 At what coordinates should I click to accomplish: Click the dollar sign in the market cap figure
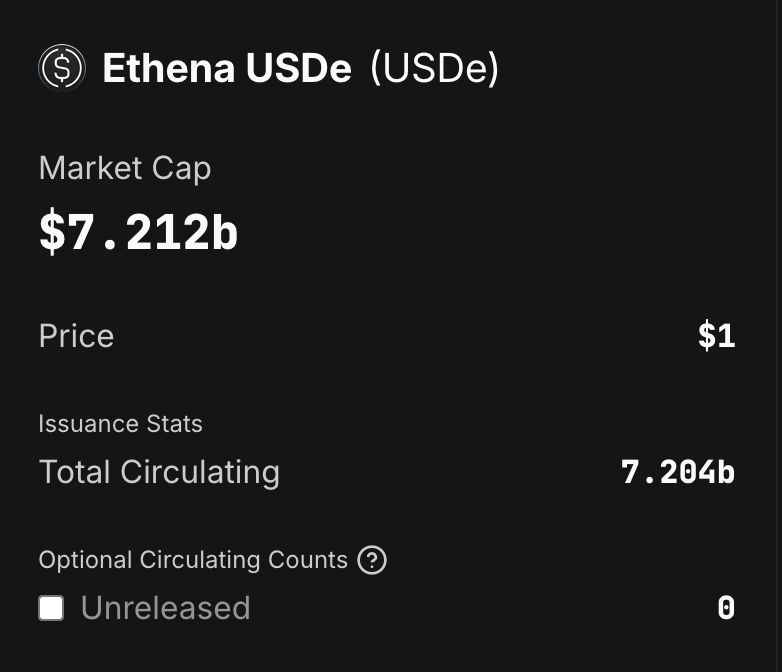click(x=52, y=232)
